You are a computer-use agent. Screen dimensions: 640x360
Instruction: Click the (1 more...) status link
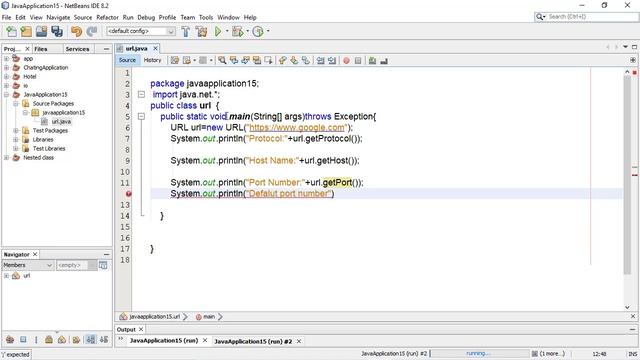(552, 354)
